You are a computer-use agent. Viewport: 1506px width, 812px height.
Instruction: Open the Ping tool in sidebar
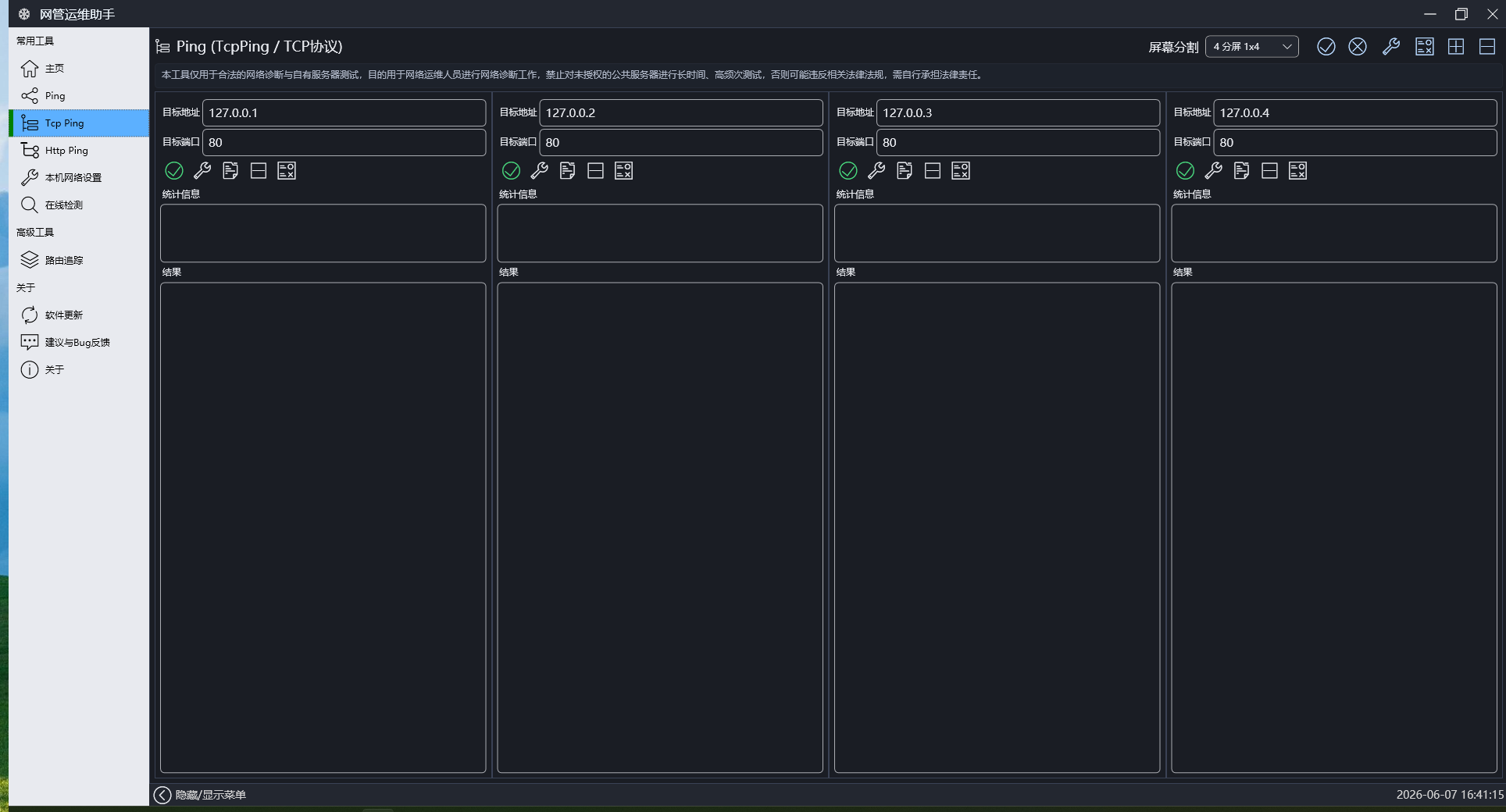(x=78, y=96)
